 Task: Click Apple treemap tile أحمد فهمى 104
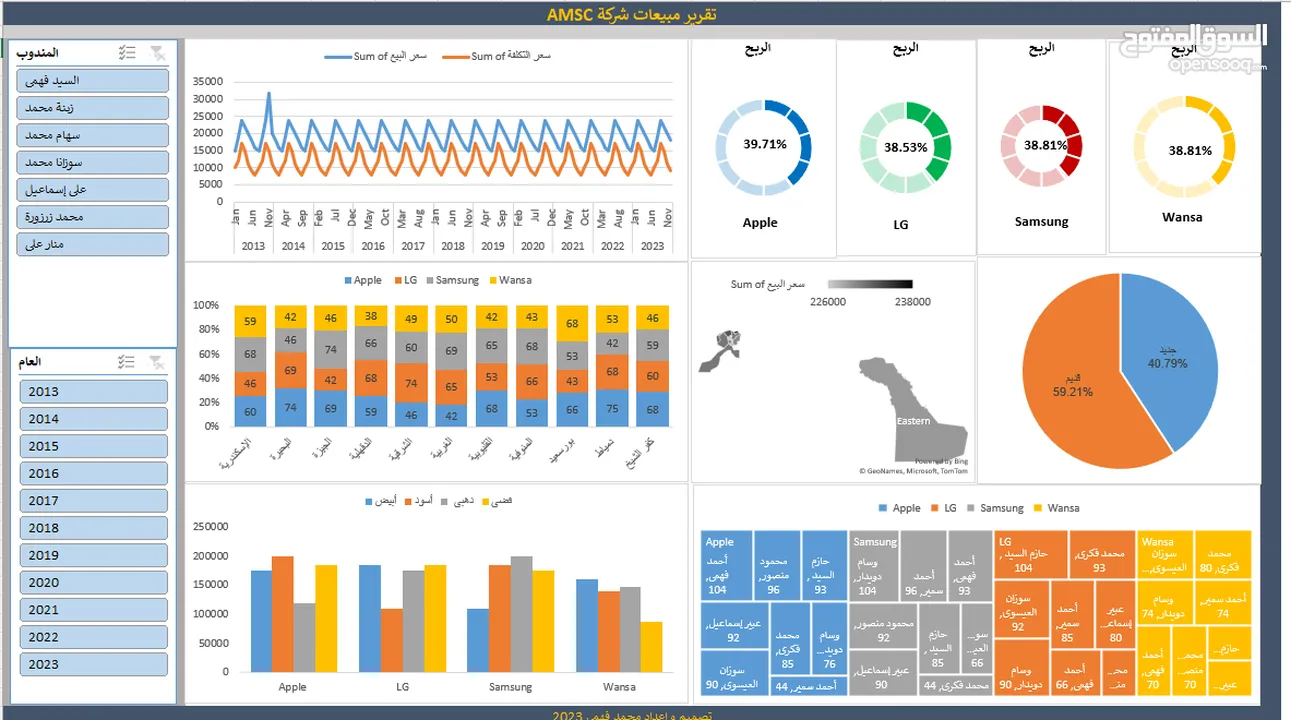click(726, 565)
